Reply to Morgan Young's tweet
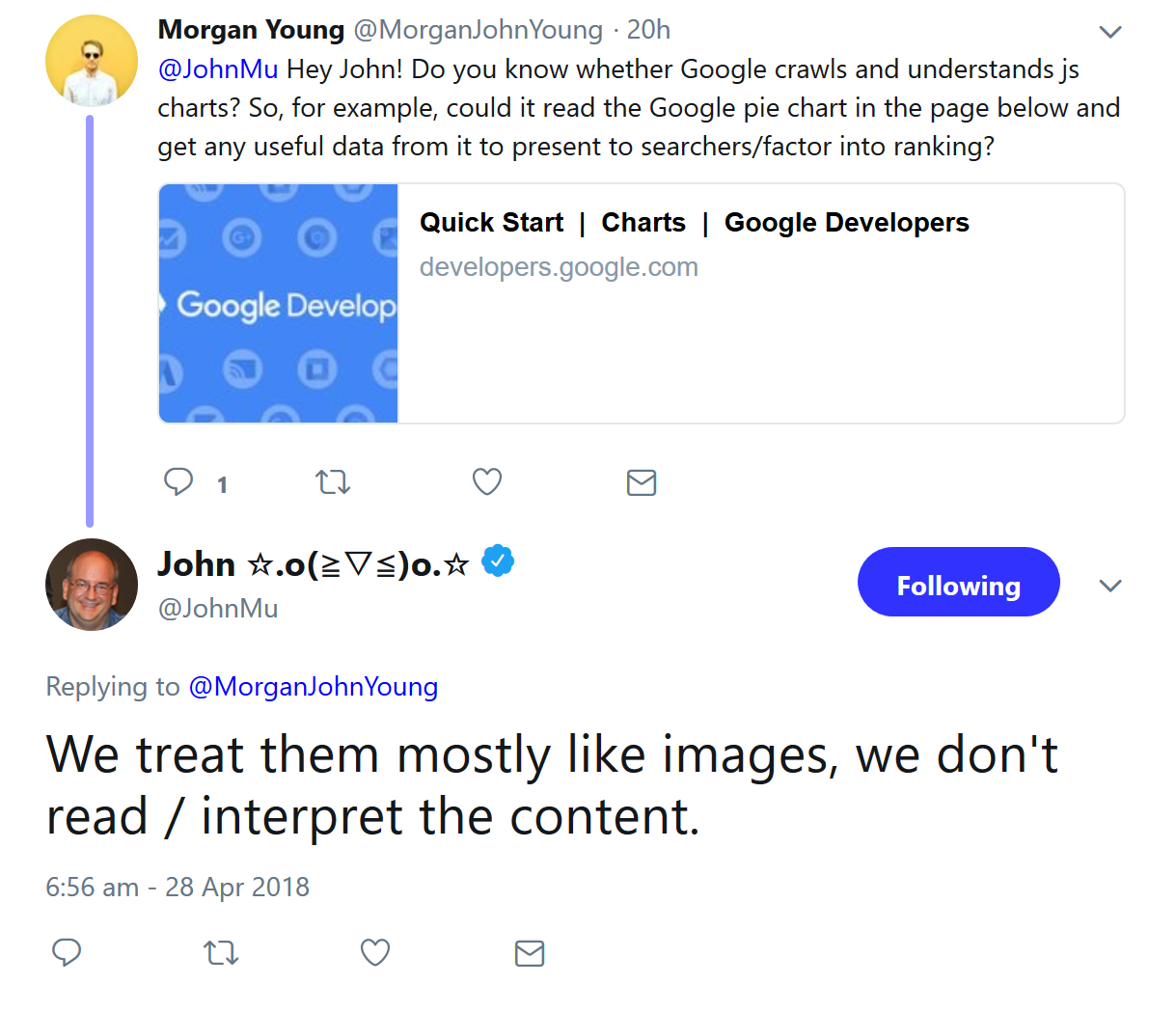Viewport: 1176px width, 1012px height. (178, 481)
